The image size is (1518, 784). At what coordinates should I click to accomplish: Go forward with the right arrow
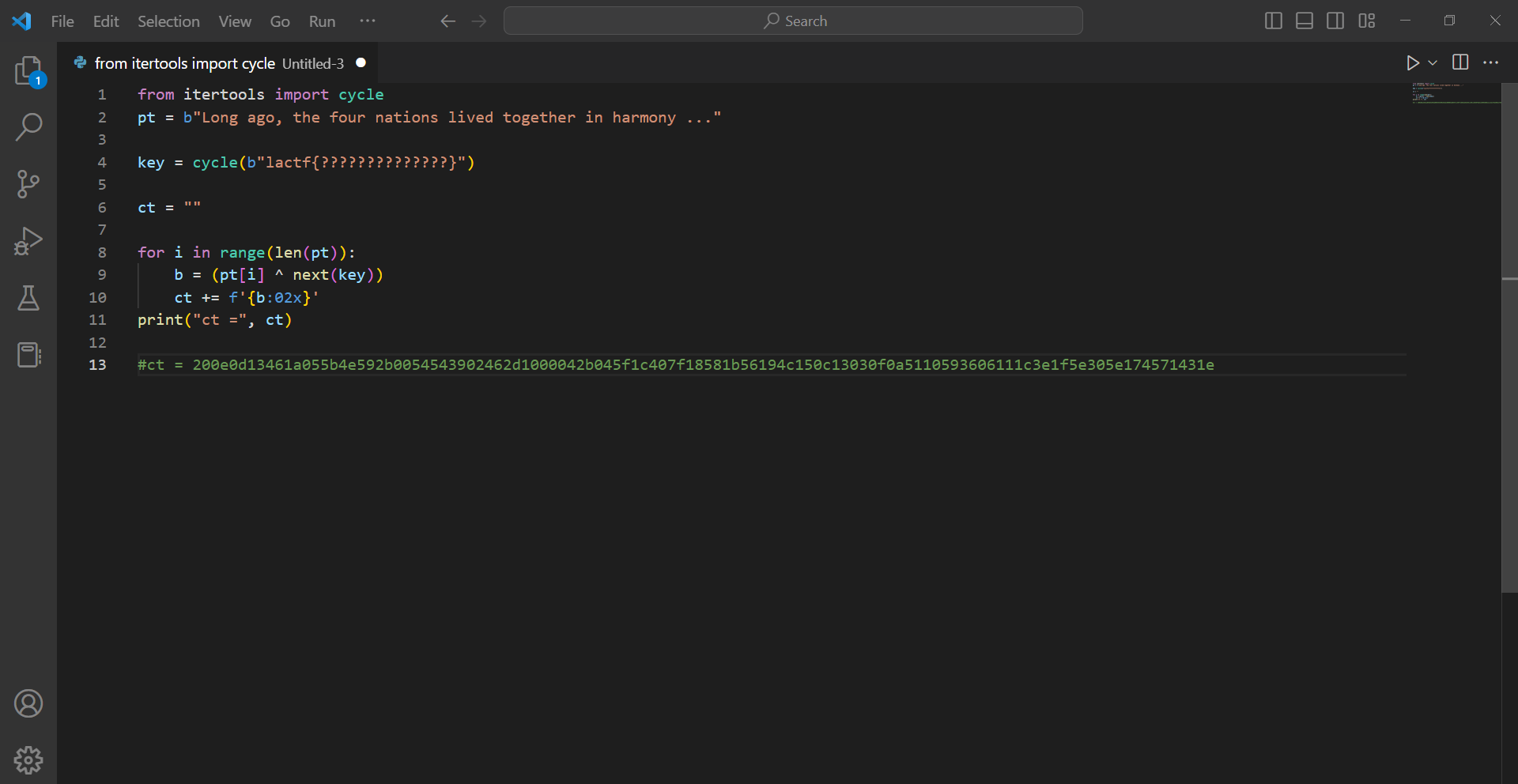pyautogui.click(x=479, y=21)
